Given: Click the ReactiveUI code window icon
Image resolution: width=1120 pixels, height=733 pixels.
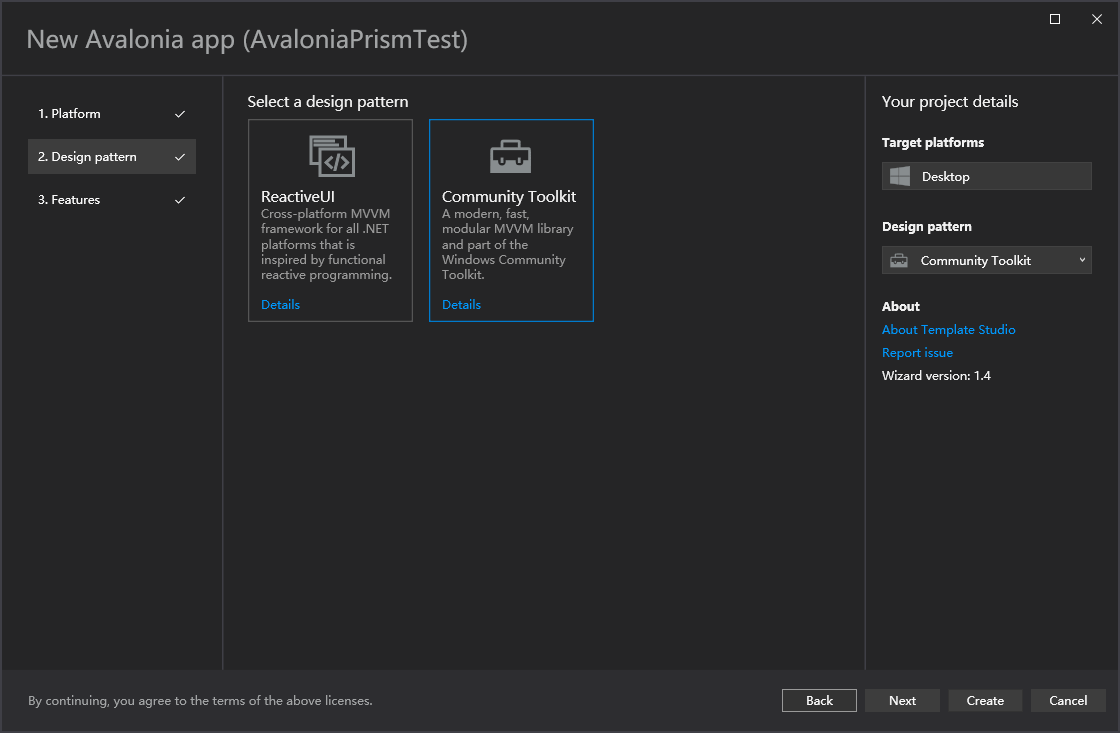Looking at the screenshot, I should tap(331, 156).
